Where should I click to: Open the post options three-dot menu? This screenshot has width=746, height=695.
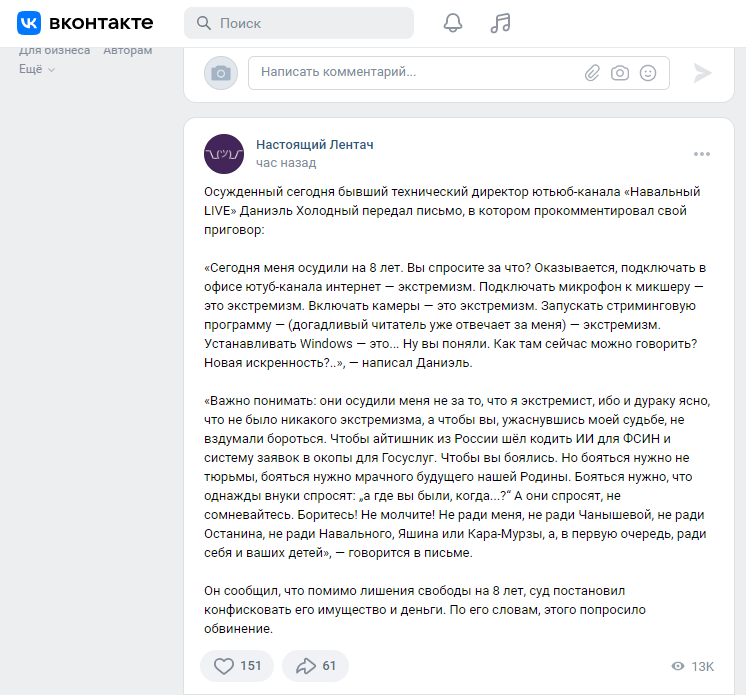[702, 154]
